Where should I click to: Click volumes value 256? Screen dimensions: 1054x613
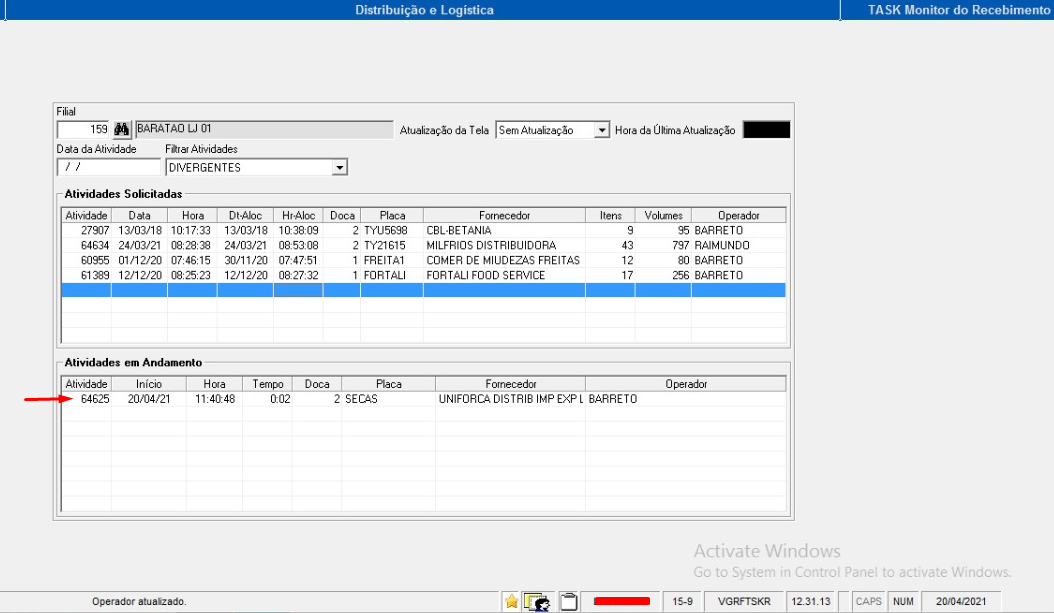pos(663,276)
